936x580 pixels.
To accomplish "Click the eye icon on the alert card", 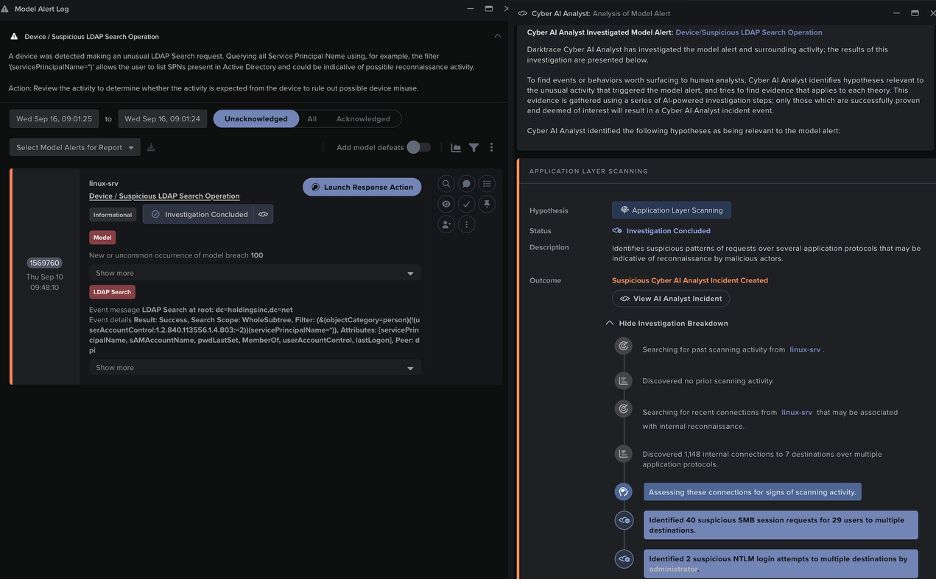I will (x=446, y=204).
